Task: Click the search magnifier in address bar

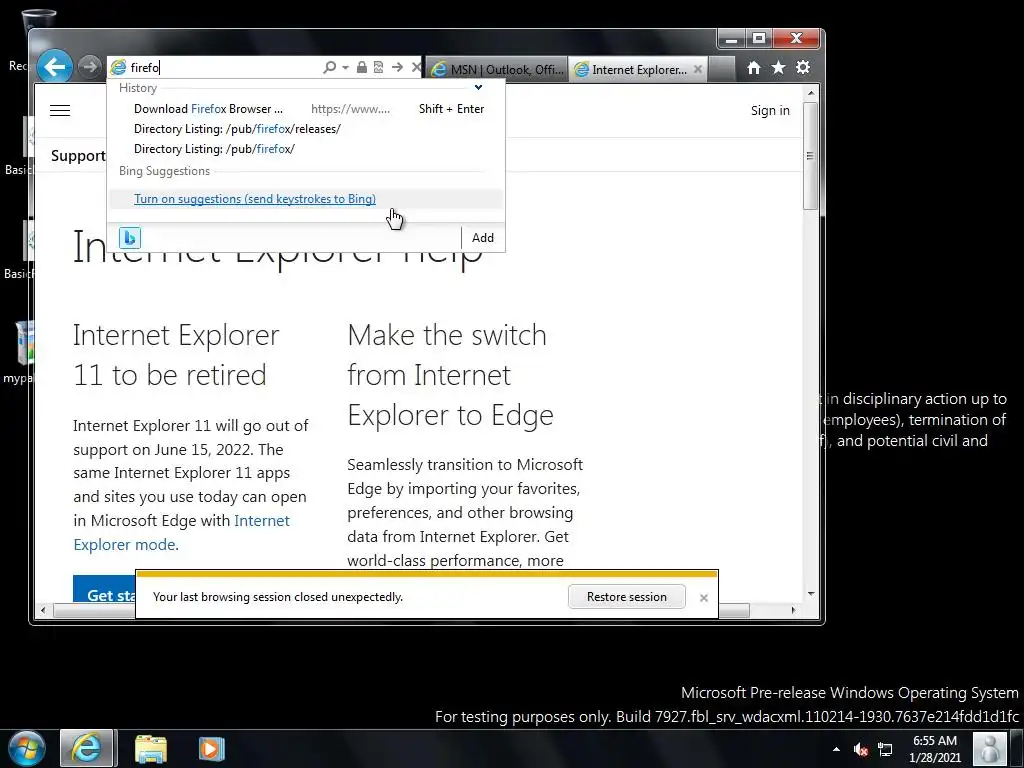Action: (x=330, y=67)
